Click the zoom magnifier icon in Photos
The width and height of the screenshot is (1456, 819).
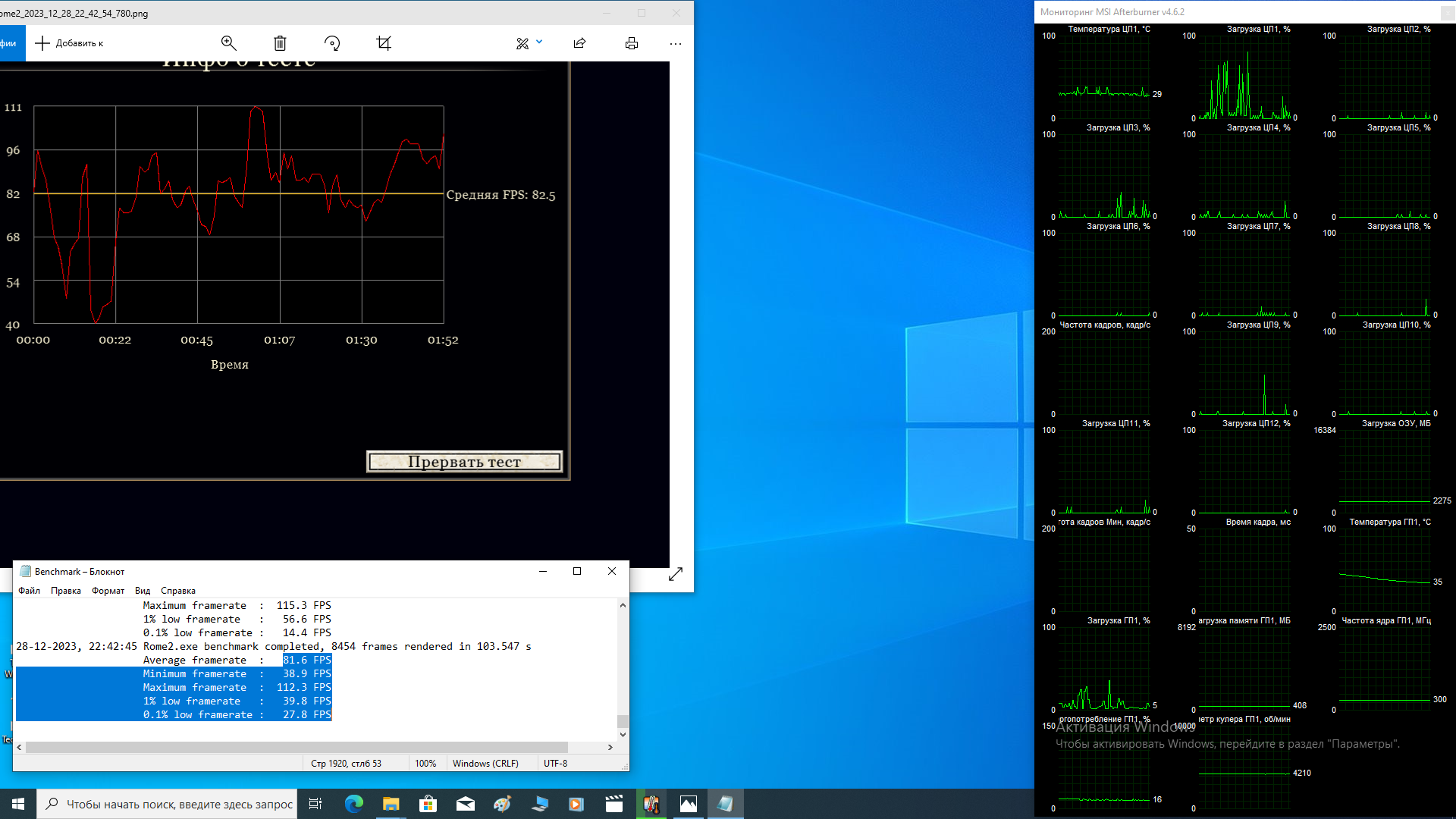[x=228, y=43]
